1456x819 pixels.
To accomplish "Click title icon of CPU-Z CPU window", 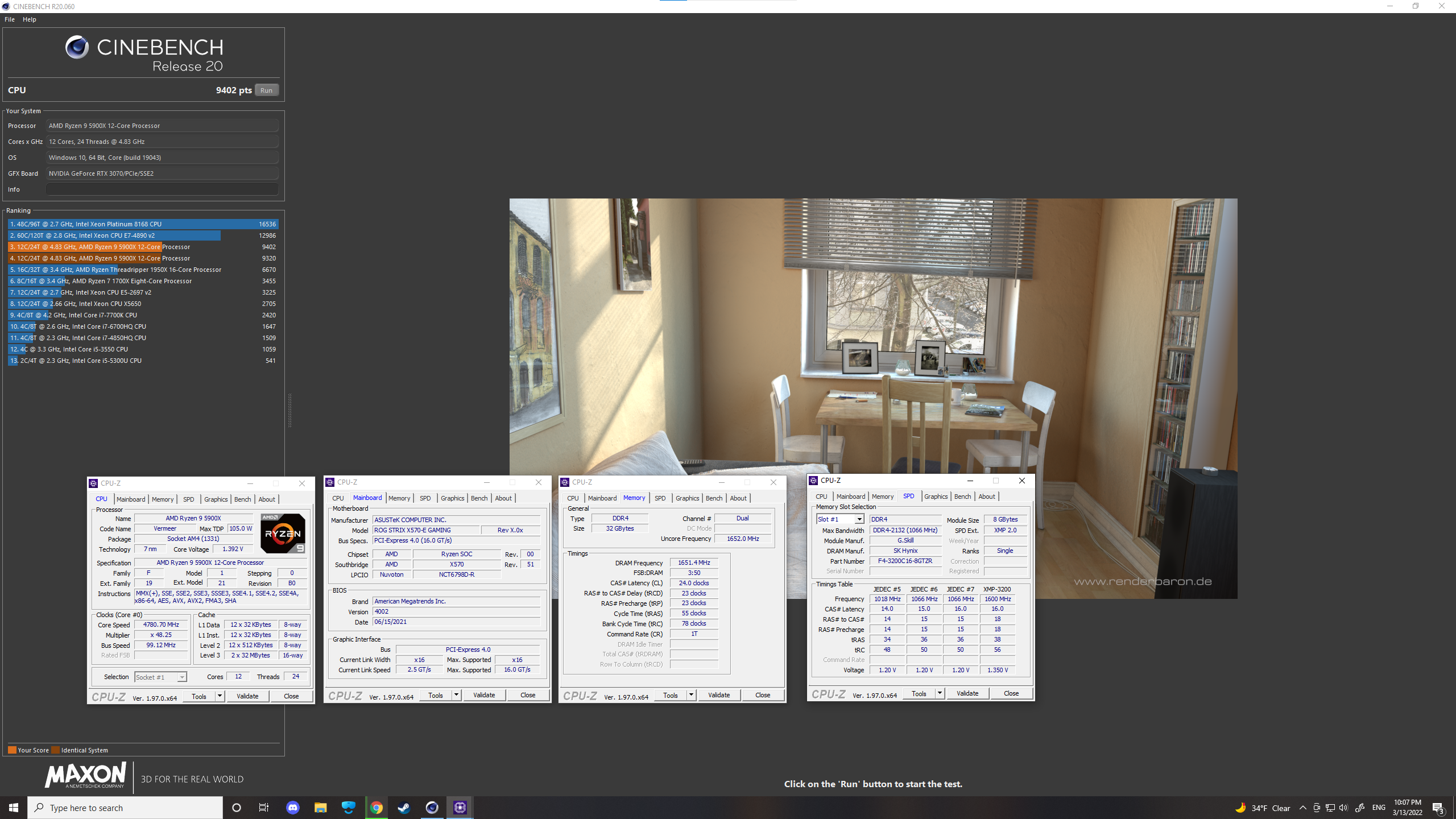I will (94, 483).
